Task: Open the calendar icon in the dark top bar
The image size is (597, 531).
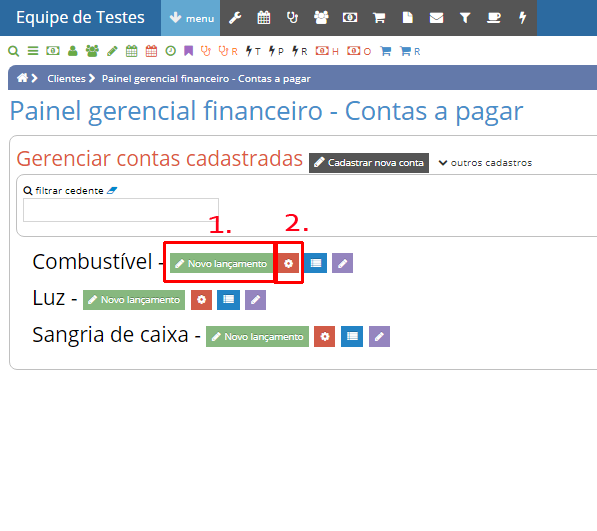Action: (263, 18)
